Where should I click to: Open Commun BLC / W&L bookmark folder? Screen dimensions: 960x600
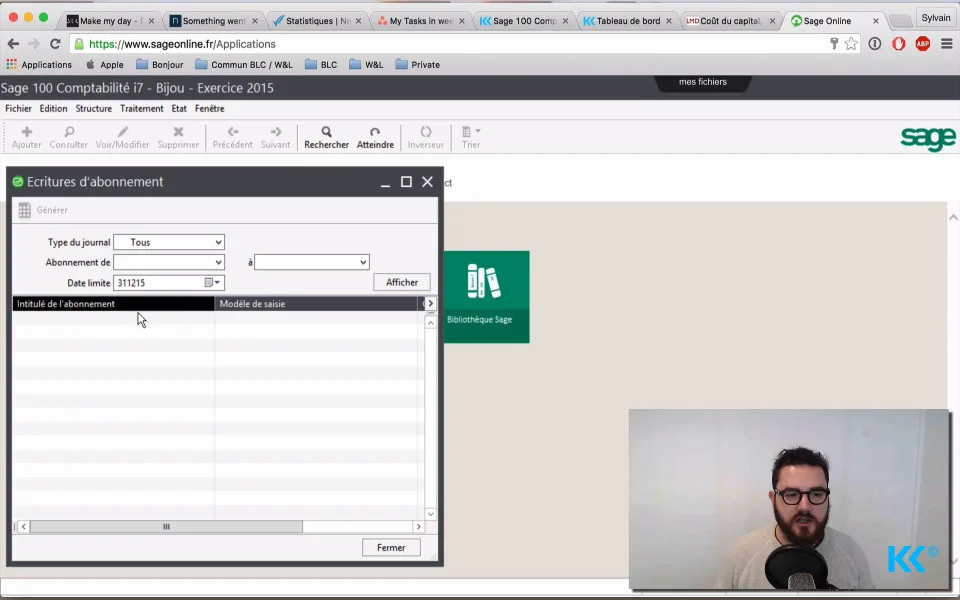[244, 64]
